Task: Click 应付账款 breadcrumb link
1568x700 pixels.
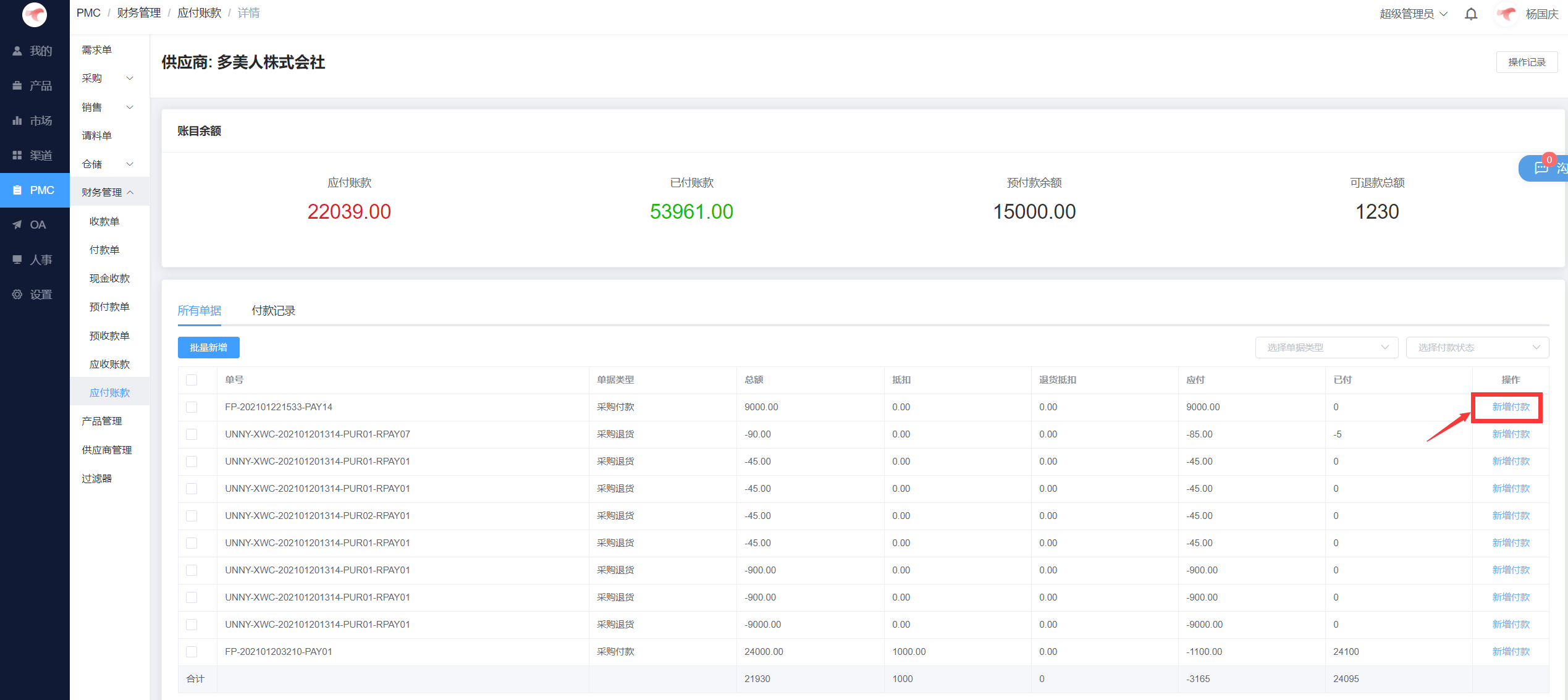Action: [199, 13]
